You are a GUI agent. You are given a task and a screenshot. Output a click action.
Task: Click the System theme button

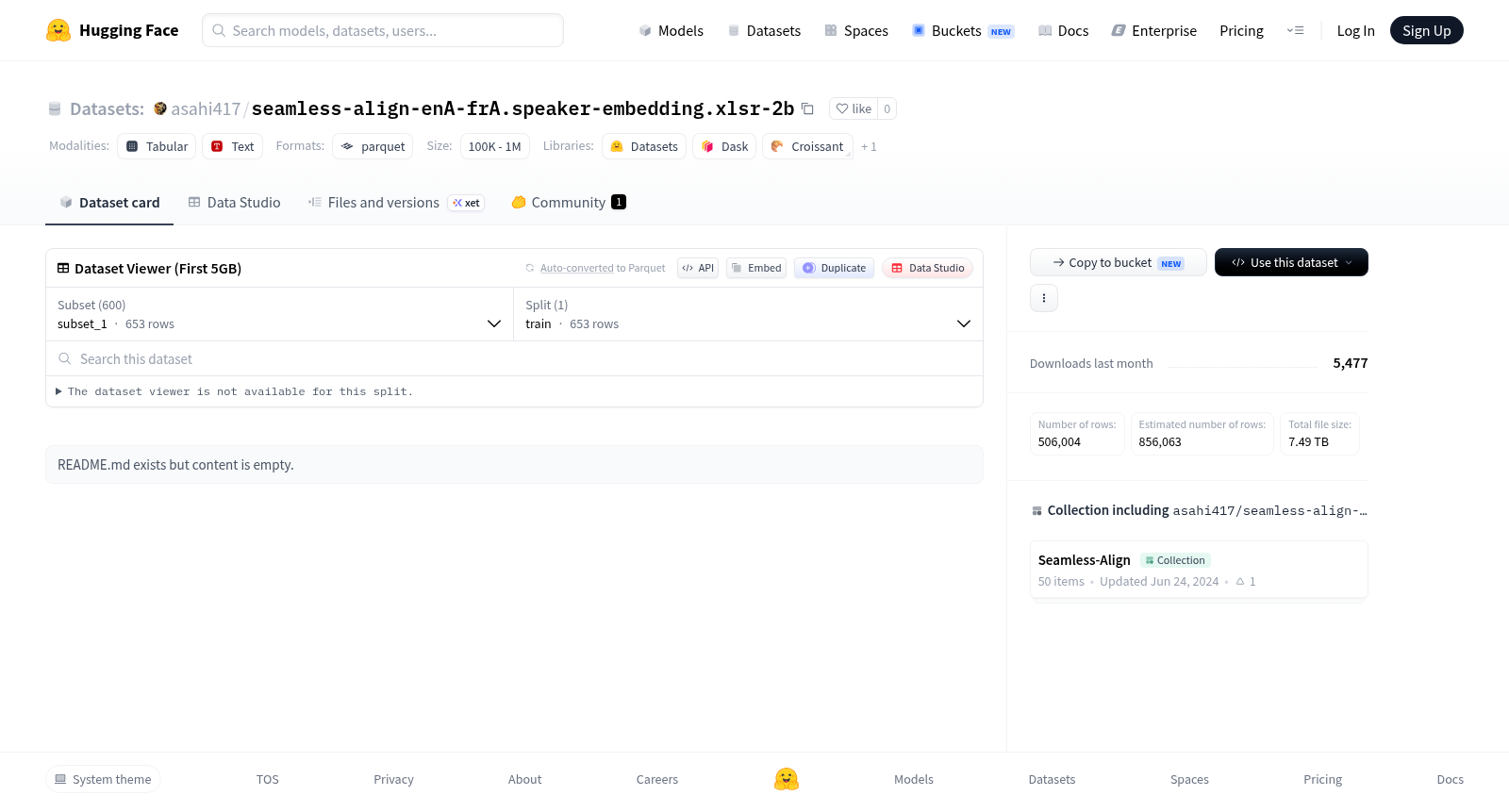(103, 779)
